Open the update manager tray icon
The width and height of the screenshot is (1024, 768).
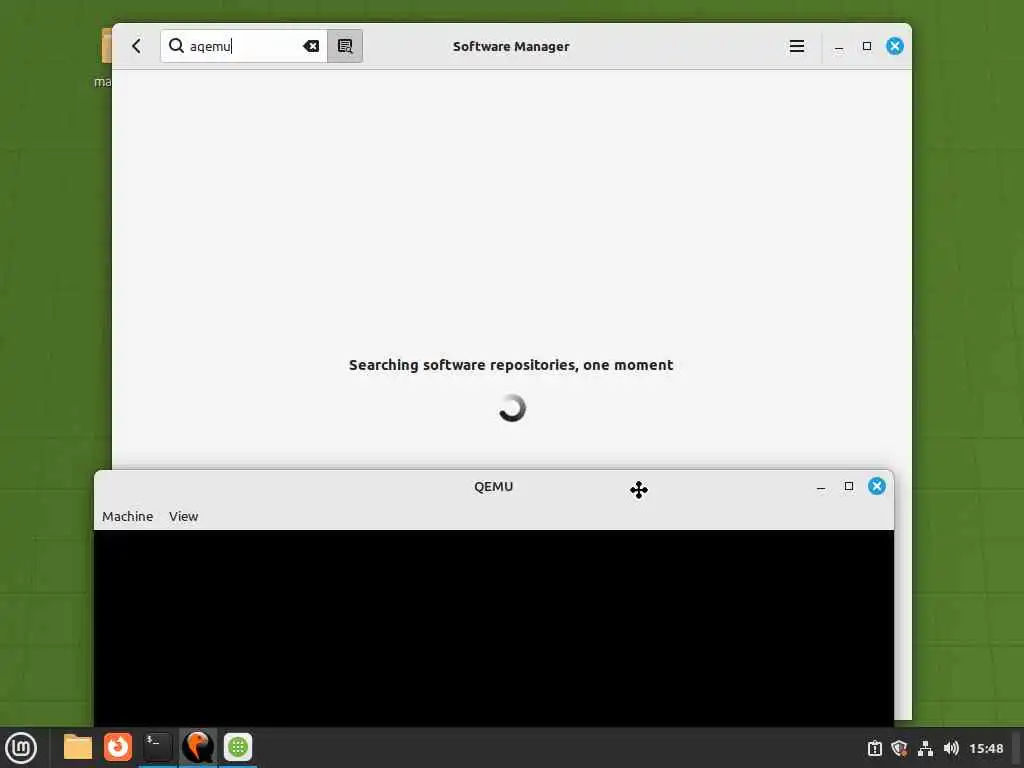(874, 748)
